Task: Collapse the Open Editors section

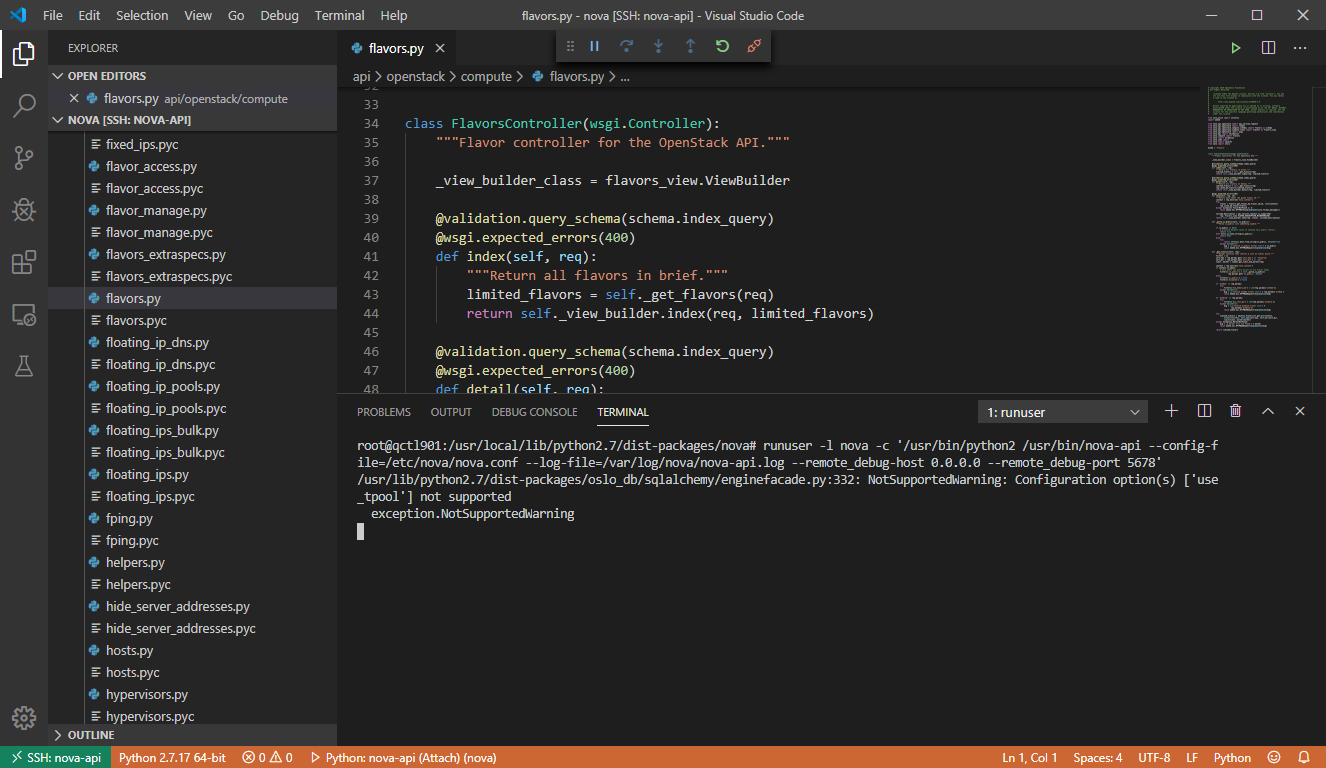Action: click(192, 76)
